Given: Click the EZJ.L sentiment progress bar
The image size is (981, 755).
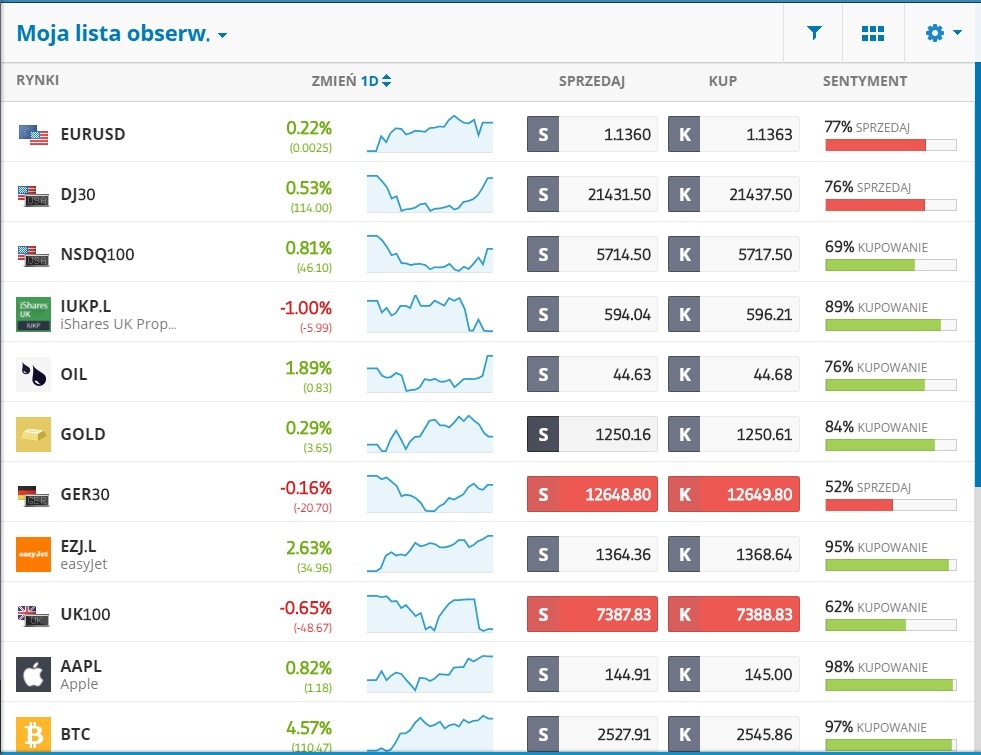Looking at the screenshot, I should (x=889, y=565).
